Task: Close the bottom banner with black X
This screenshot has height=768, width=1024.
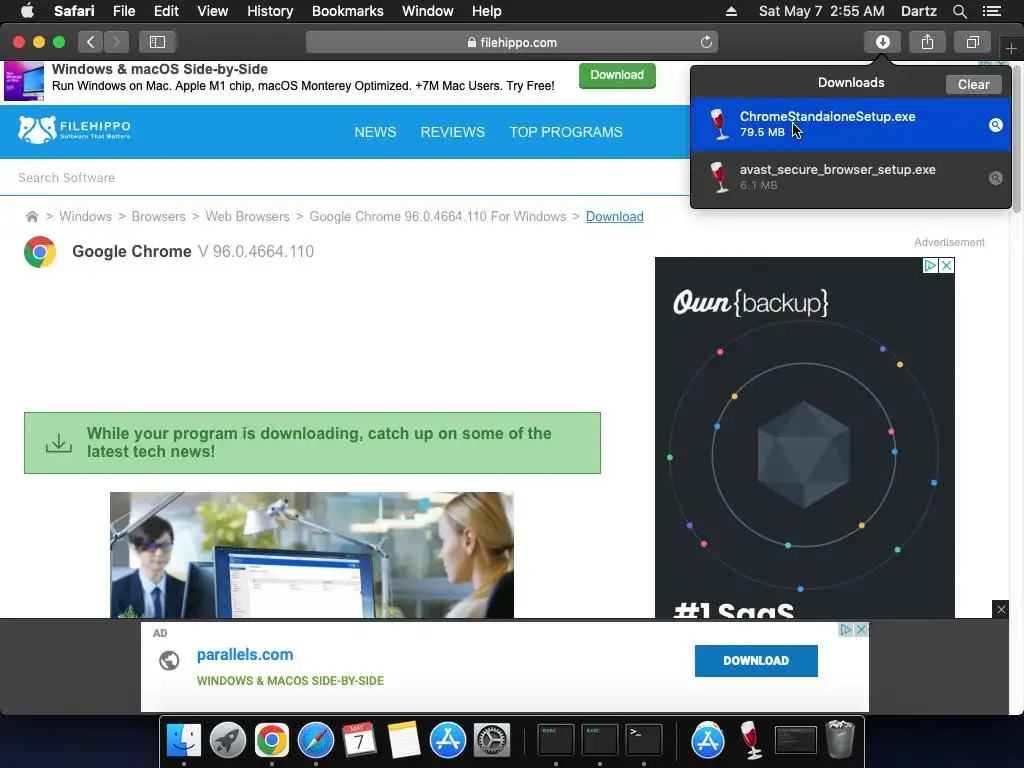Action: point(1001,609)
